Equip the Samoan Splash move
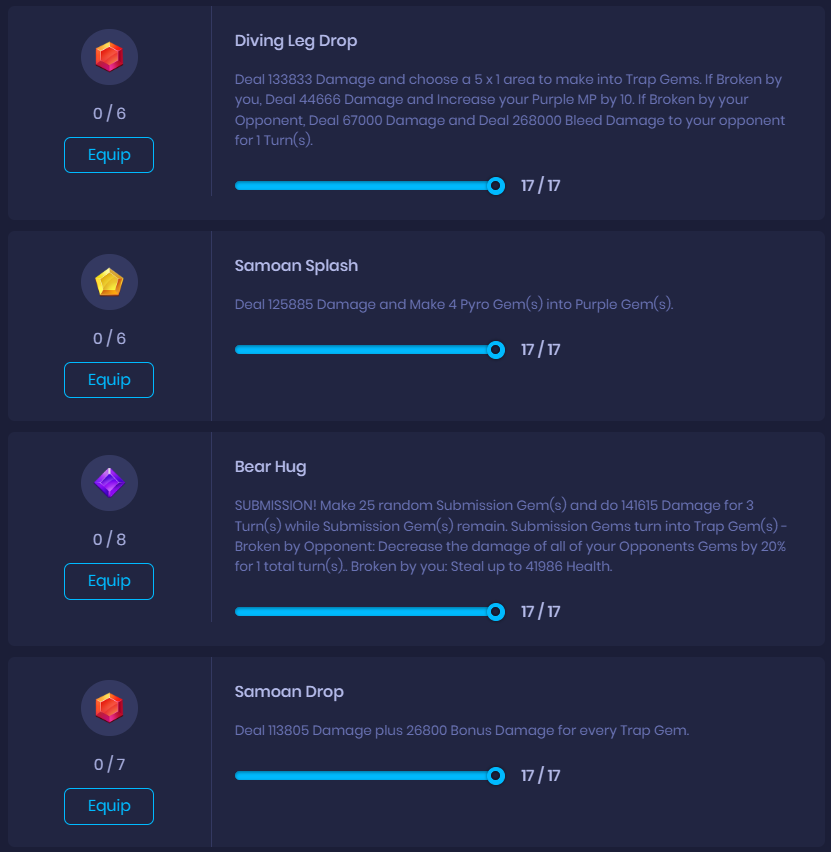 pyautogui.click(x=109, y=380)
